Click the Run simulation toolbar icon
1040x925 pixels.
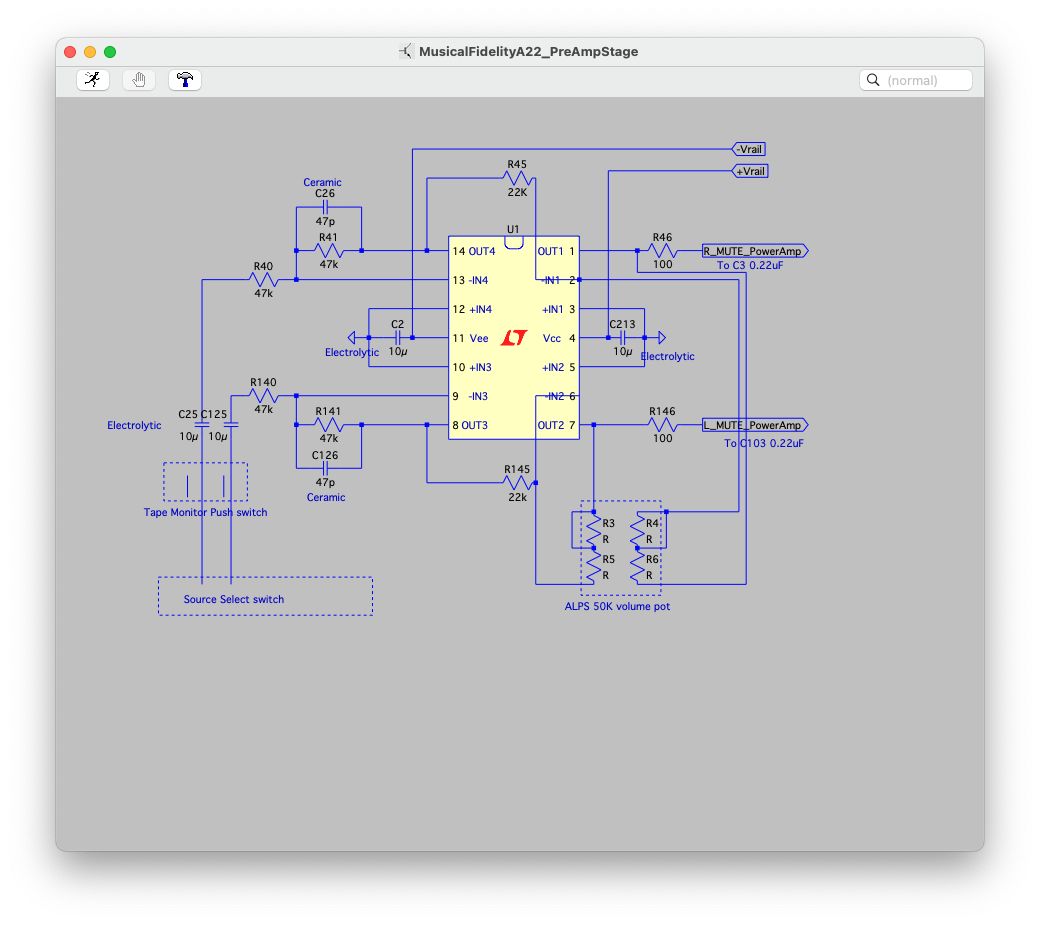[x=93, y=80]
